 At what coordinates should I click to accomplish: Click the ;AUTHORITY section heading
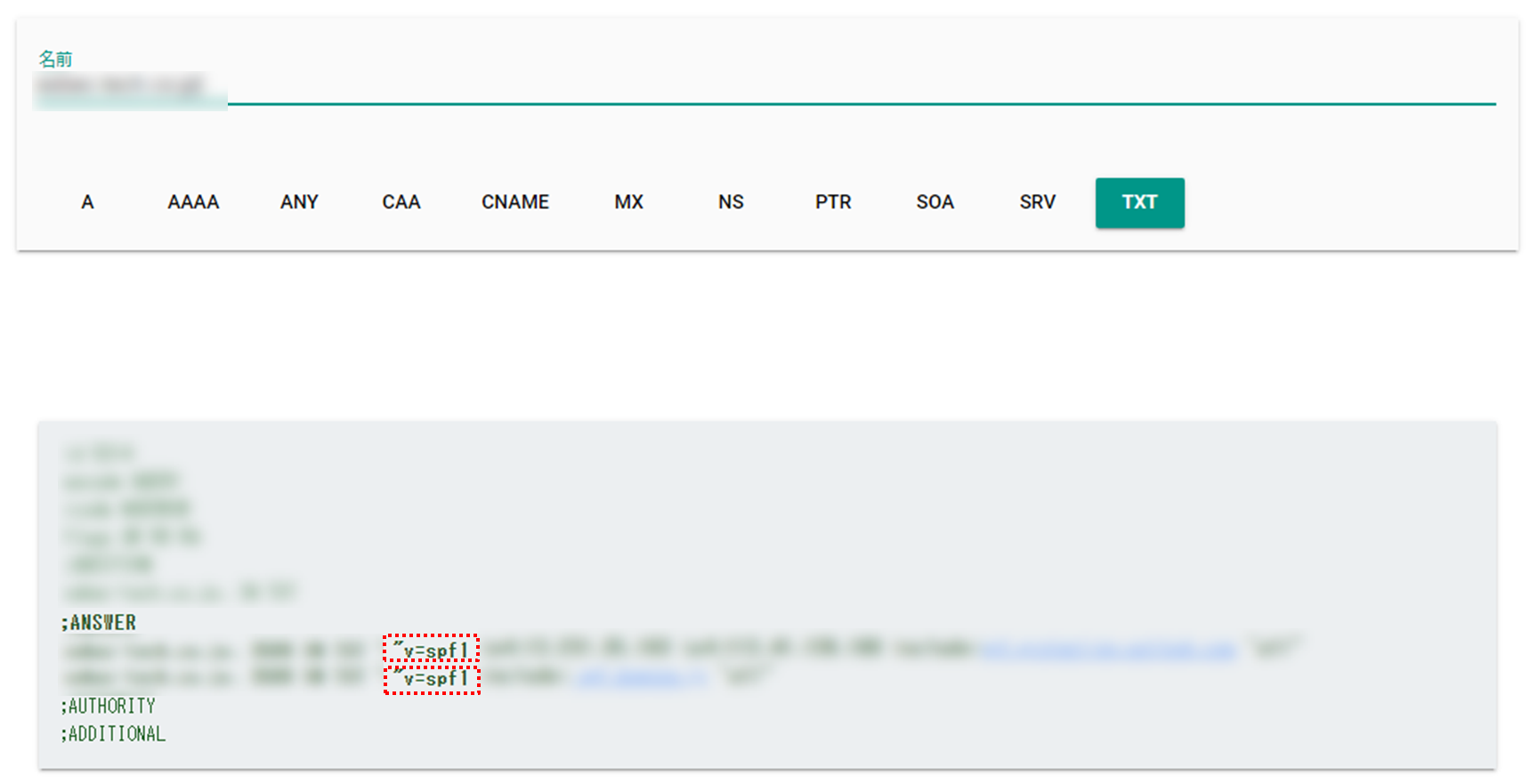109,707
